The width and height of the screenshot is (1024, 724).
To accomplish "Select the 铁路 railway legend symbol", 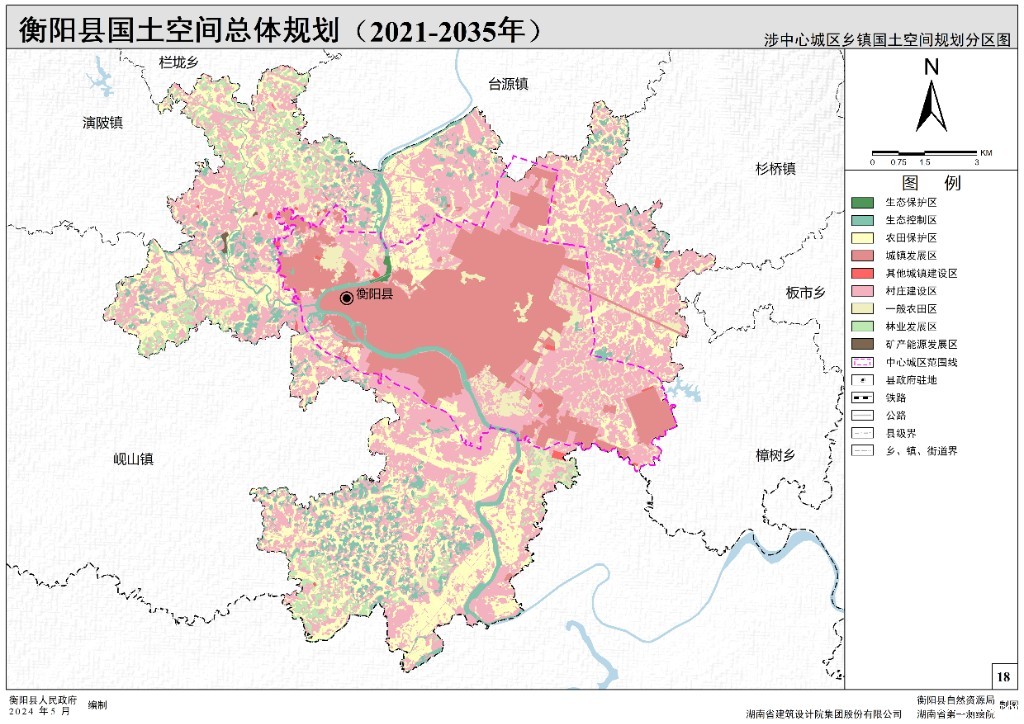I will coord(861,397).
